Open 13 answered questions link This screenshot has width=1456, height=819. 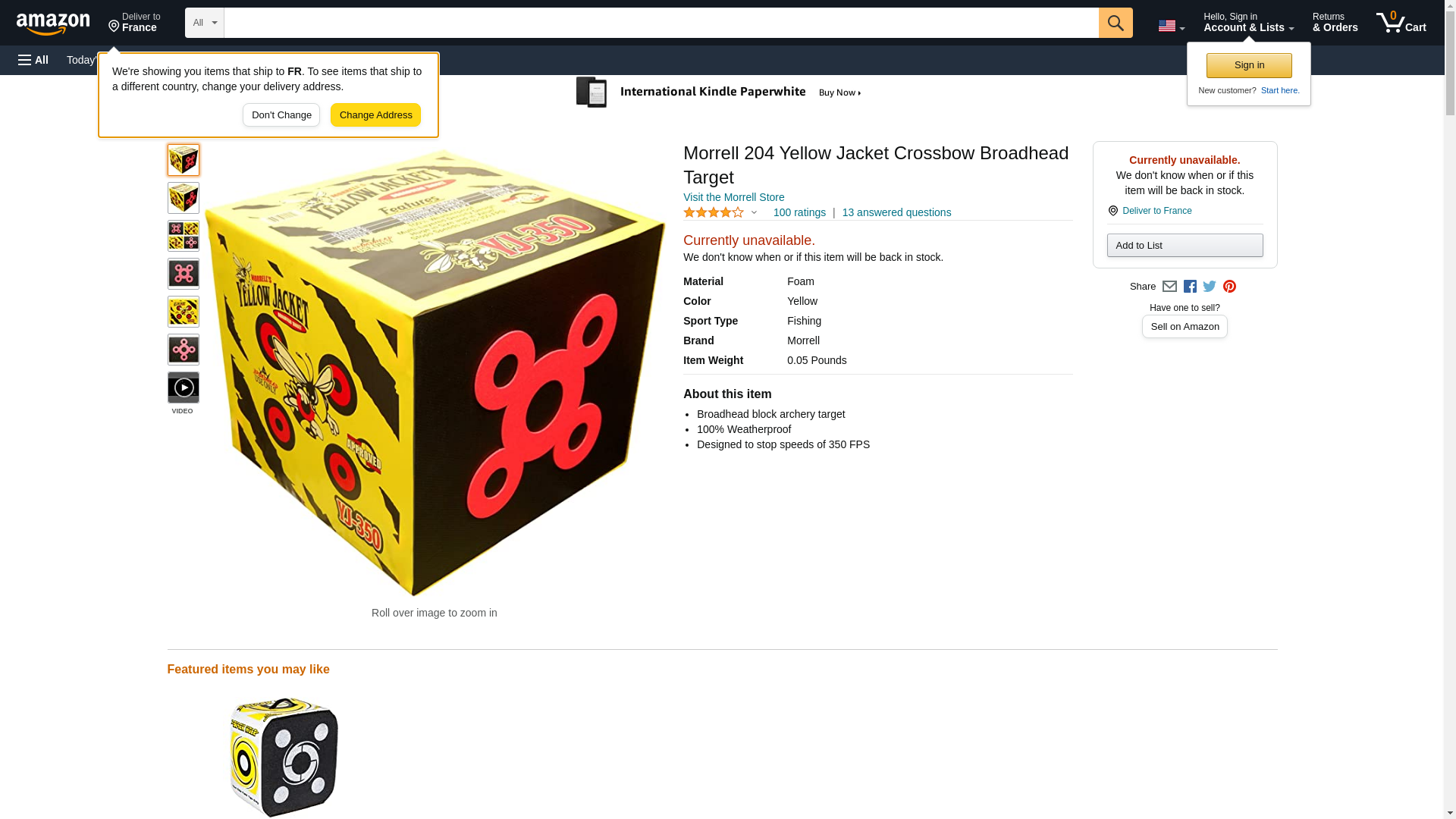tap(896, 212)
